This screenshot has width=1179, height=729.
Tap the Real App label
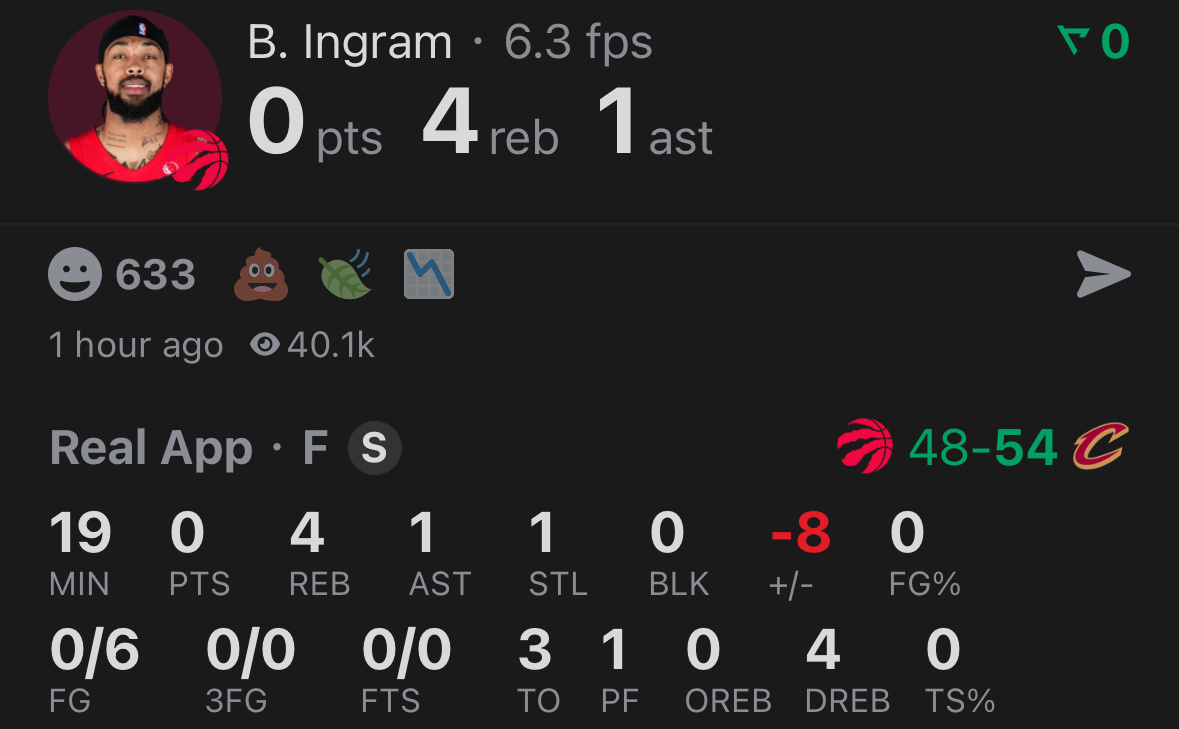coord(151,448)
